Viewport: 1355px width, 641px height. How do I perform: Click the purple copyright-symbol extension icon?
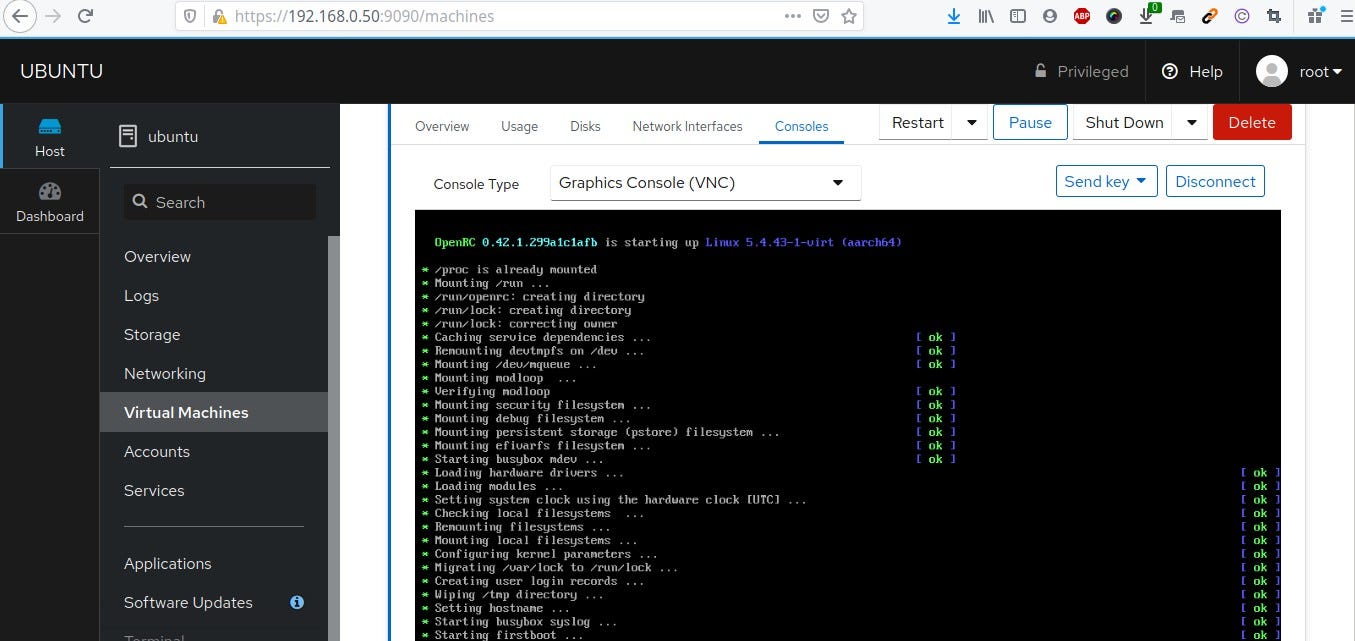pyautogui.click(x=1242, y=16)
